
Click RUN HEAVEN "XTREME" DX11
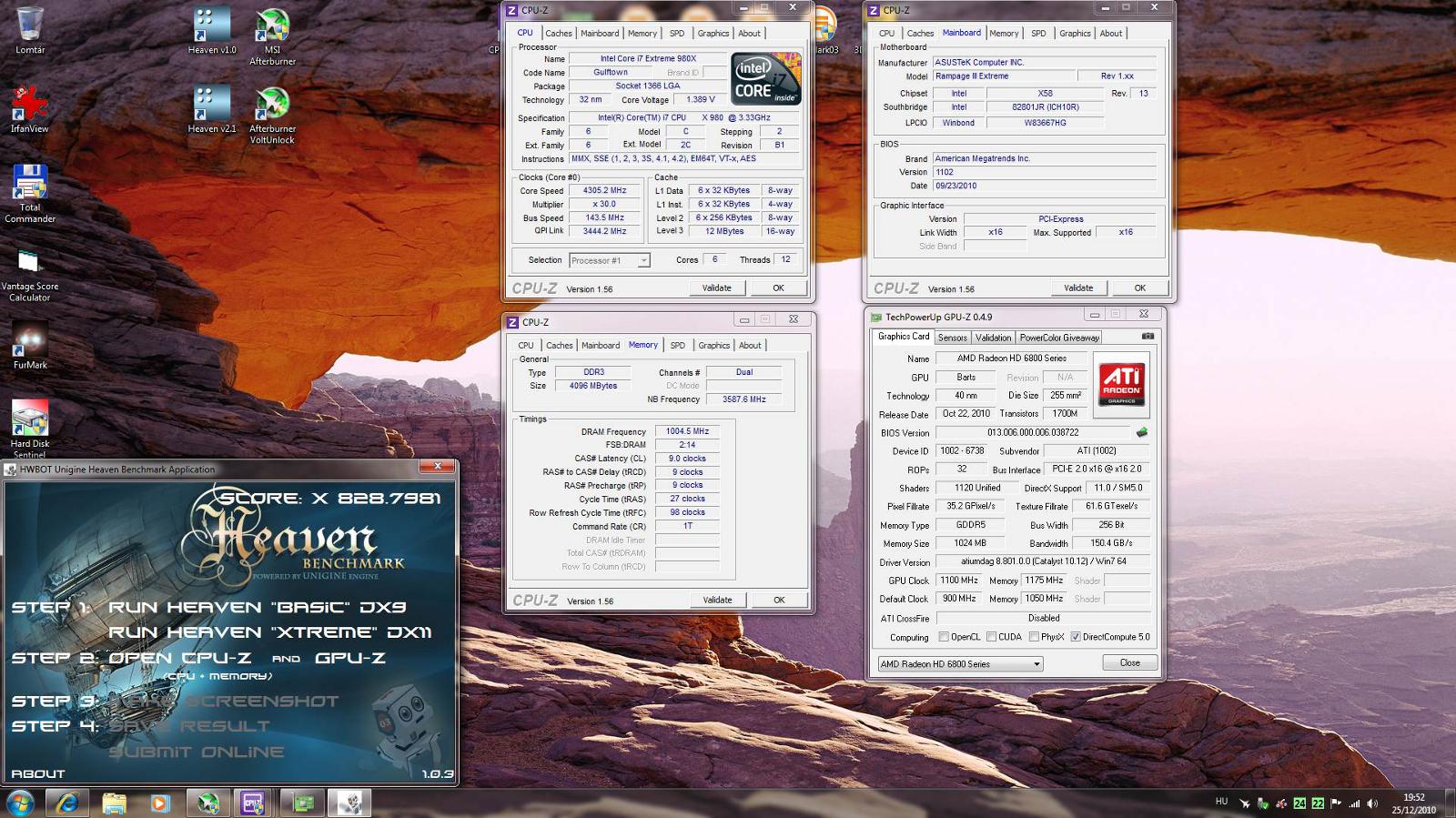click(x=270, y=632)
